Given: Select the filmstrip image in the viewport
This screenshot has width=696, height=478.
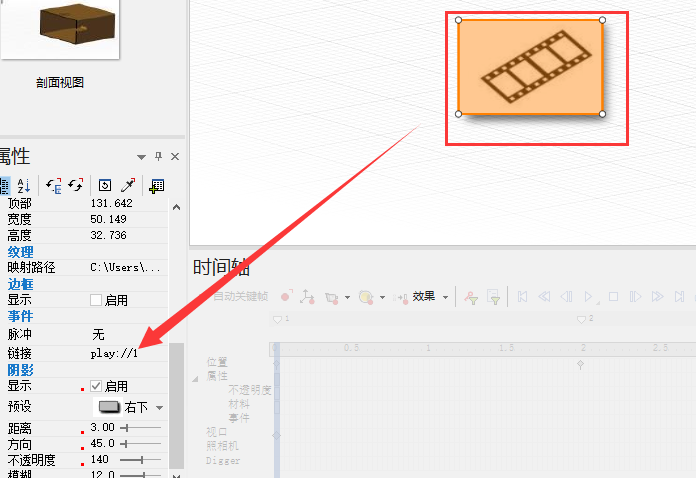Looking at the screenshot, I should (530, 67).
